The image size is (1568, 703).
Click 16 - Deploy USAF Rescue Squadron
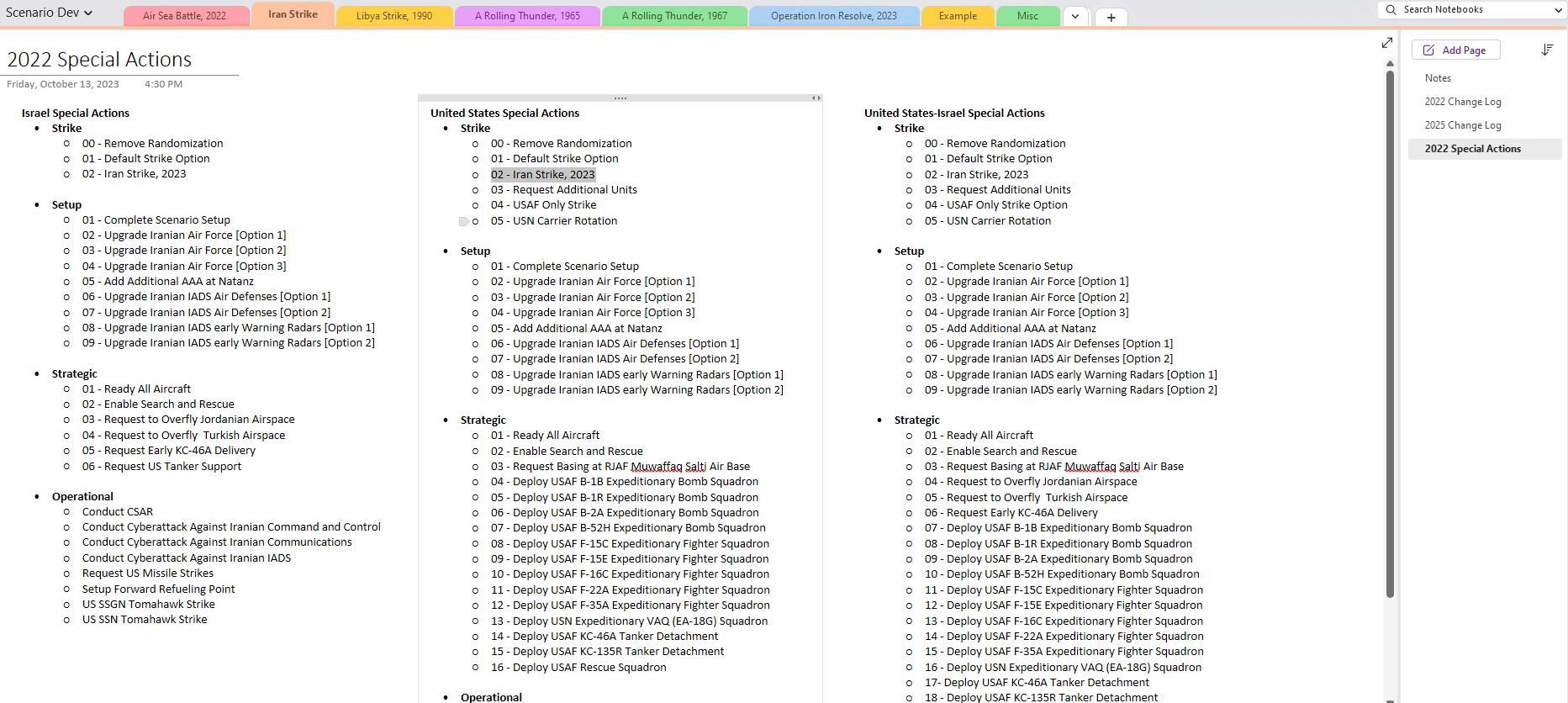tap(578, 667)
